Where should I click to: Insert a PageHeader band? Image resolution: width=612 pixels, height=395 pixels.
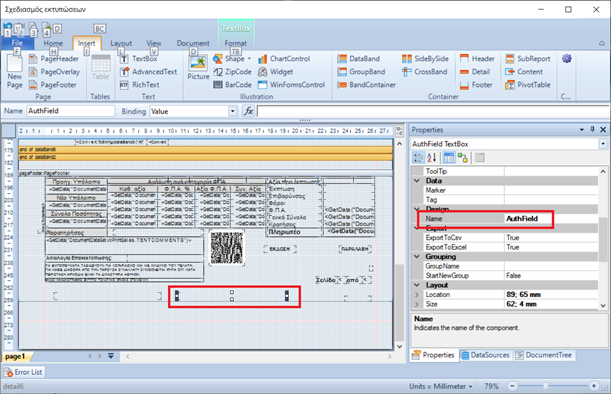click(54, 59)
